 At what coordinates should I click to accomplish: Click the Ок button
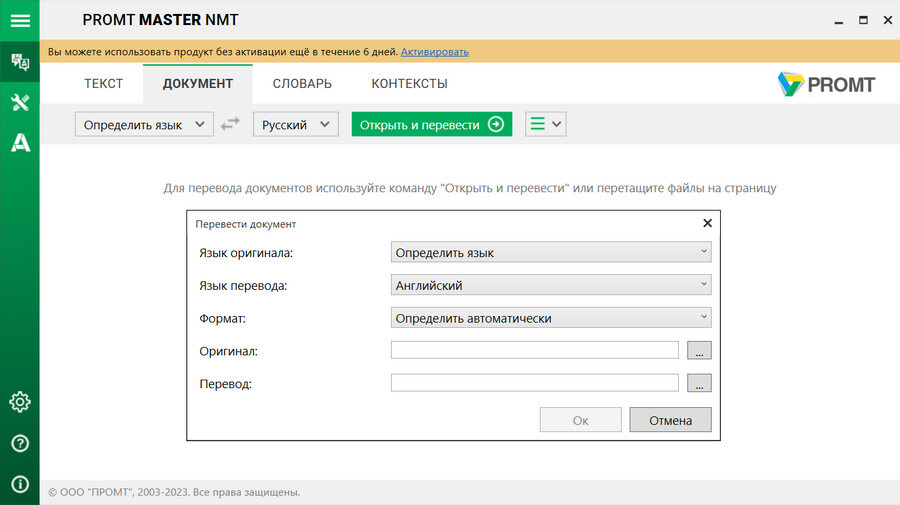(x=580, y=419)
